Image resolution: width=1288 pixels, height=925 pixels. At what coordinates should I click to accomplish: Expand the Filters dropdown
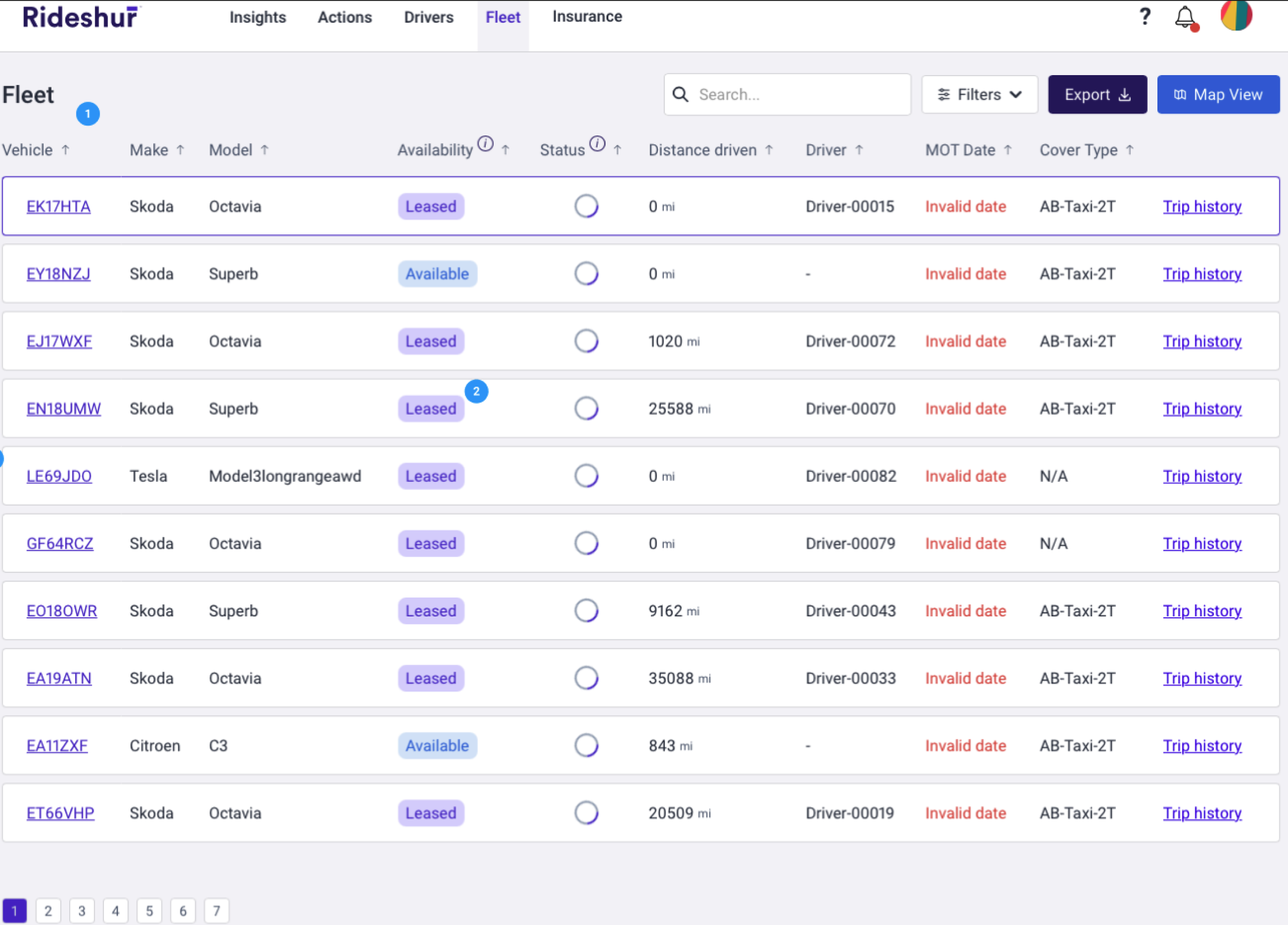click(979, 95)
